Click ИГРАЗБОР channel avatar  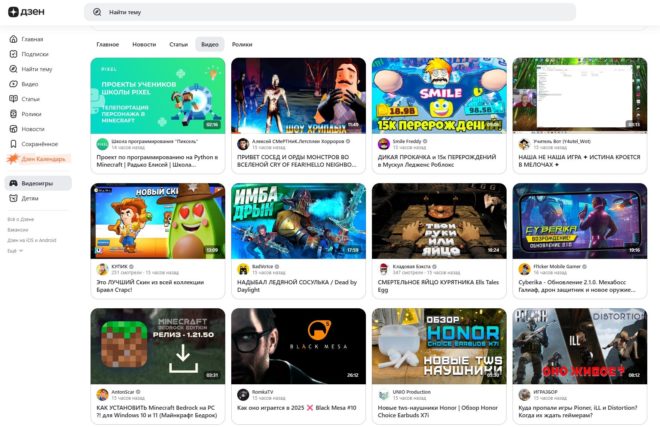[524, 395]
